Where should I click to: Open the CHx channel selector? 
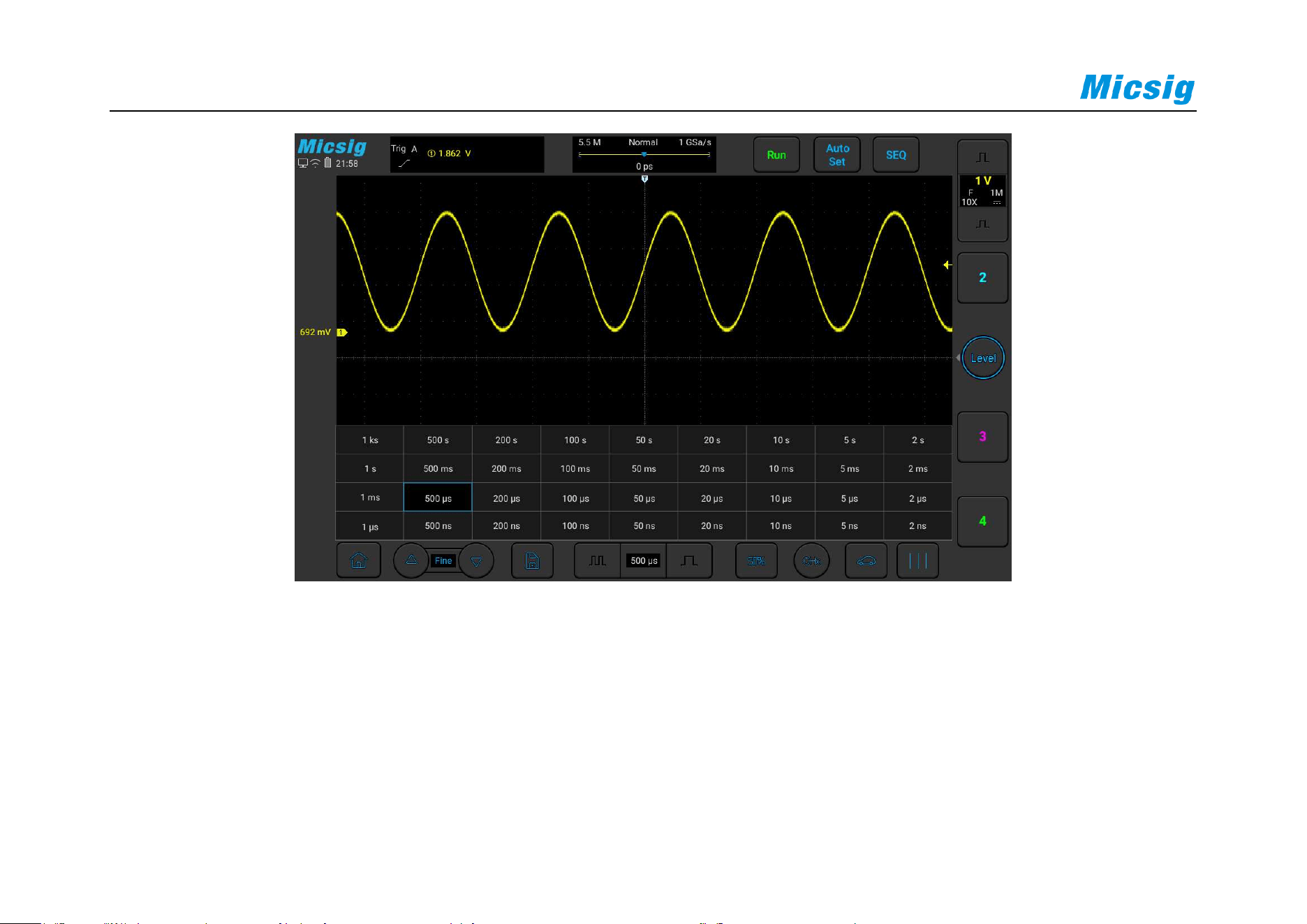click(811, 560)
